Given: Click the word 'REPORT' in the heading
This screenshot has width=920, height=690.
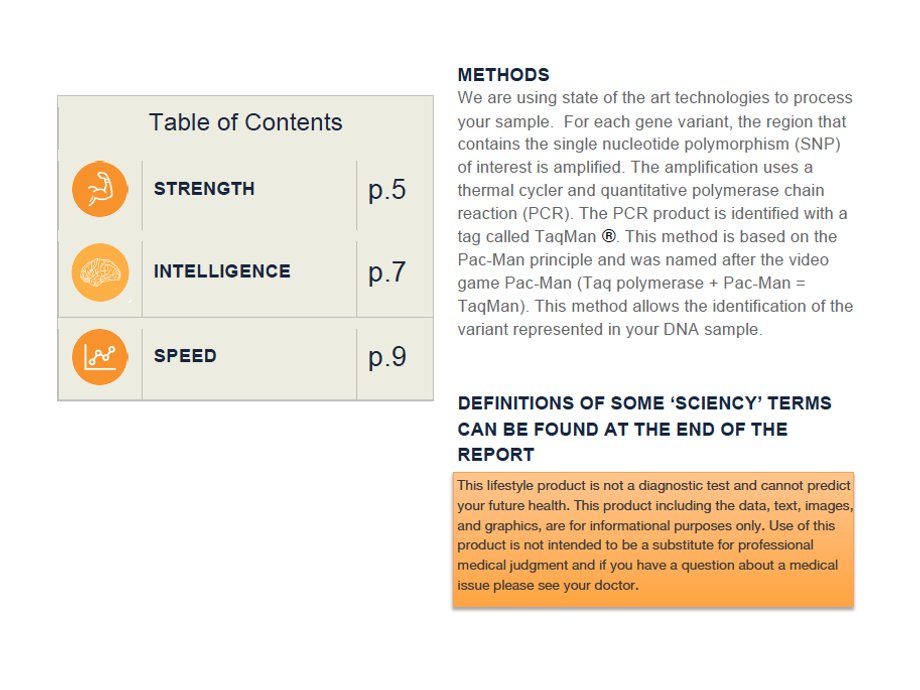Looking at the screenshot, I should 496,455.
